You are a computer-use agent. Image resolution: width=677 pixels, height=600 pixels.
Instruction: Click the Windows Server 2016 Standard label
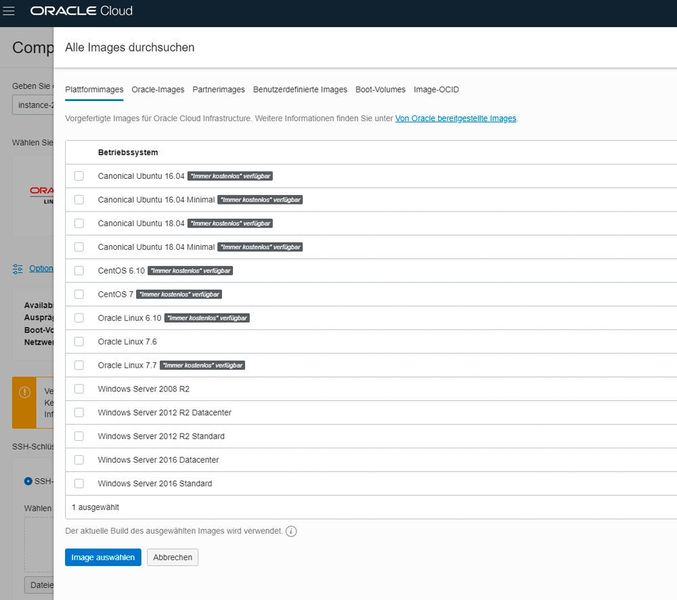155,483
